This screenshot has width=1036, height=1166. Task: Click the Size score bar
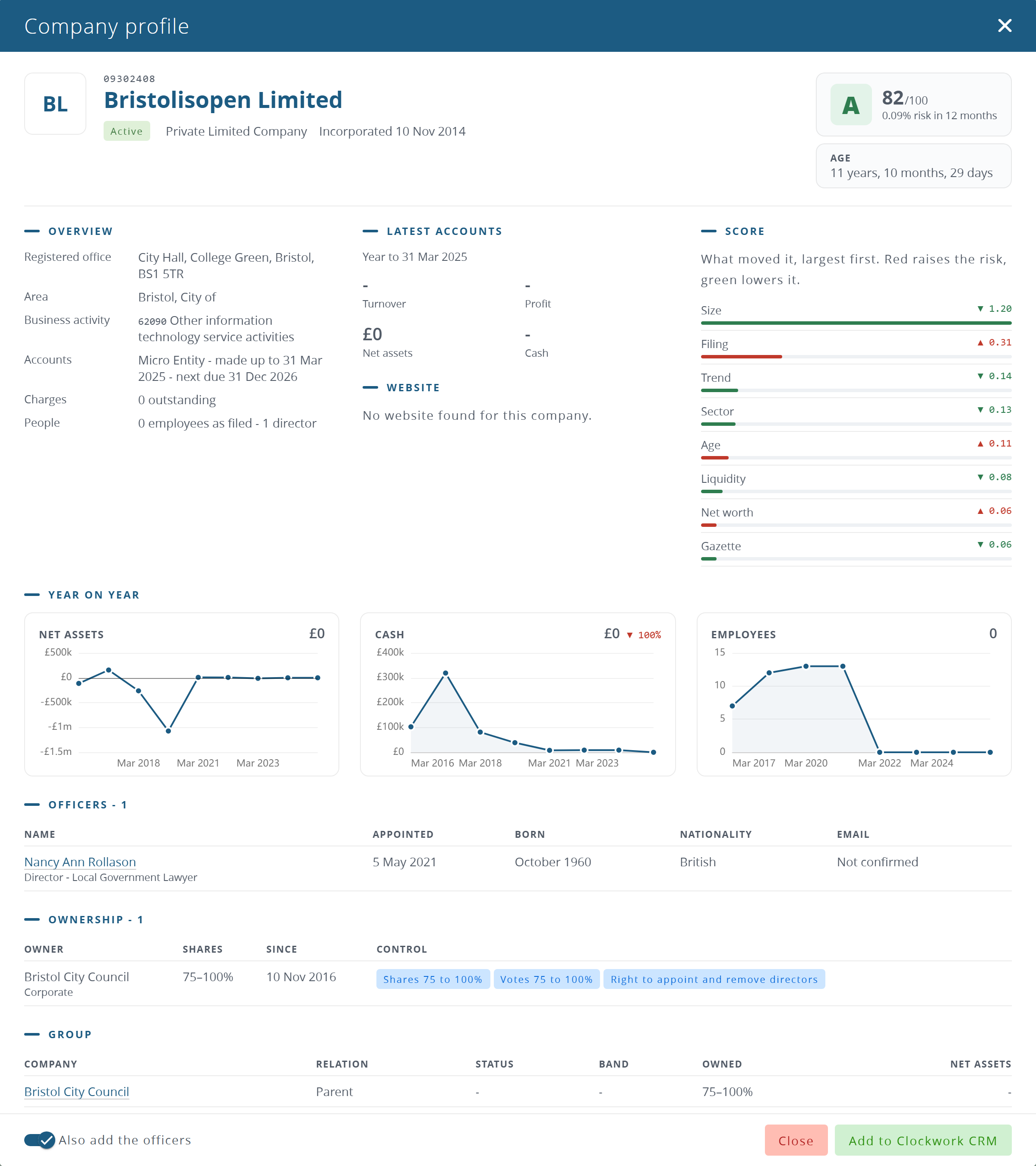(x=856, y=323)
